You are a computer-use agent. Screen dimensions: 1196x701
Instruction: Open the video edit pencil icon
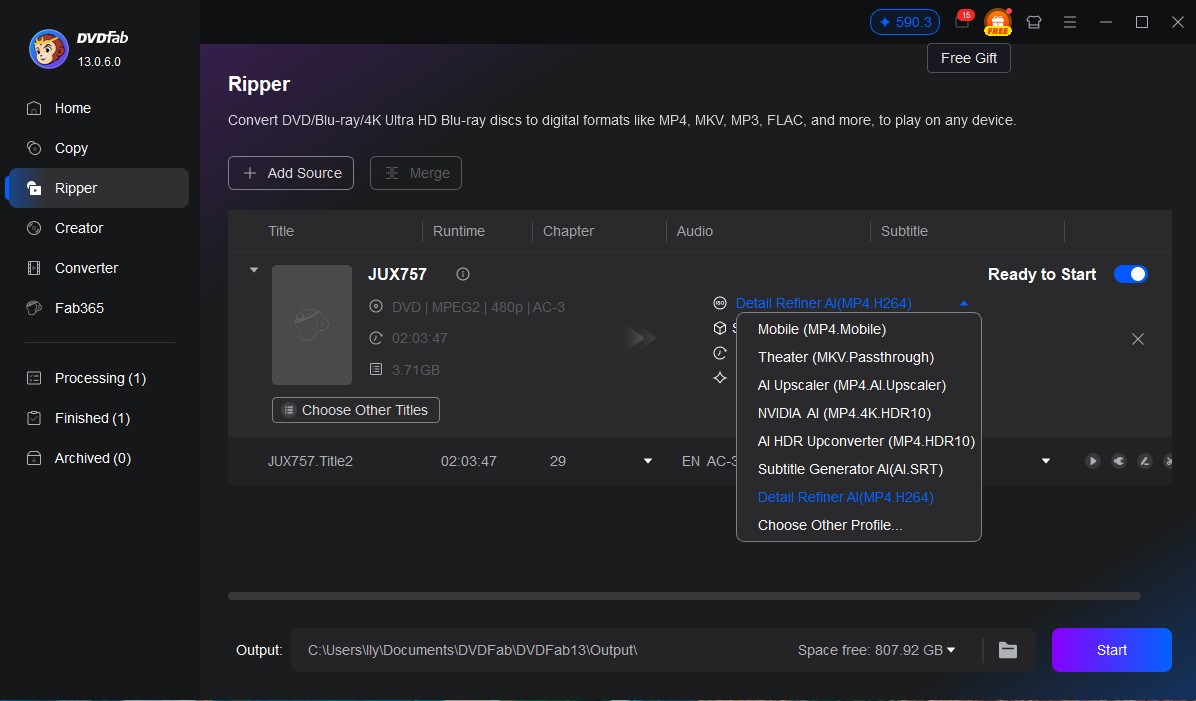pyautogui.click(x=1144, y=461)
